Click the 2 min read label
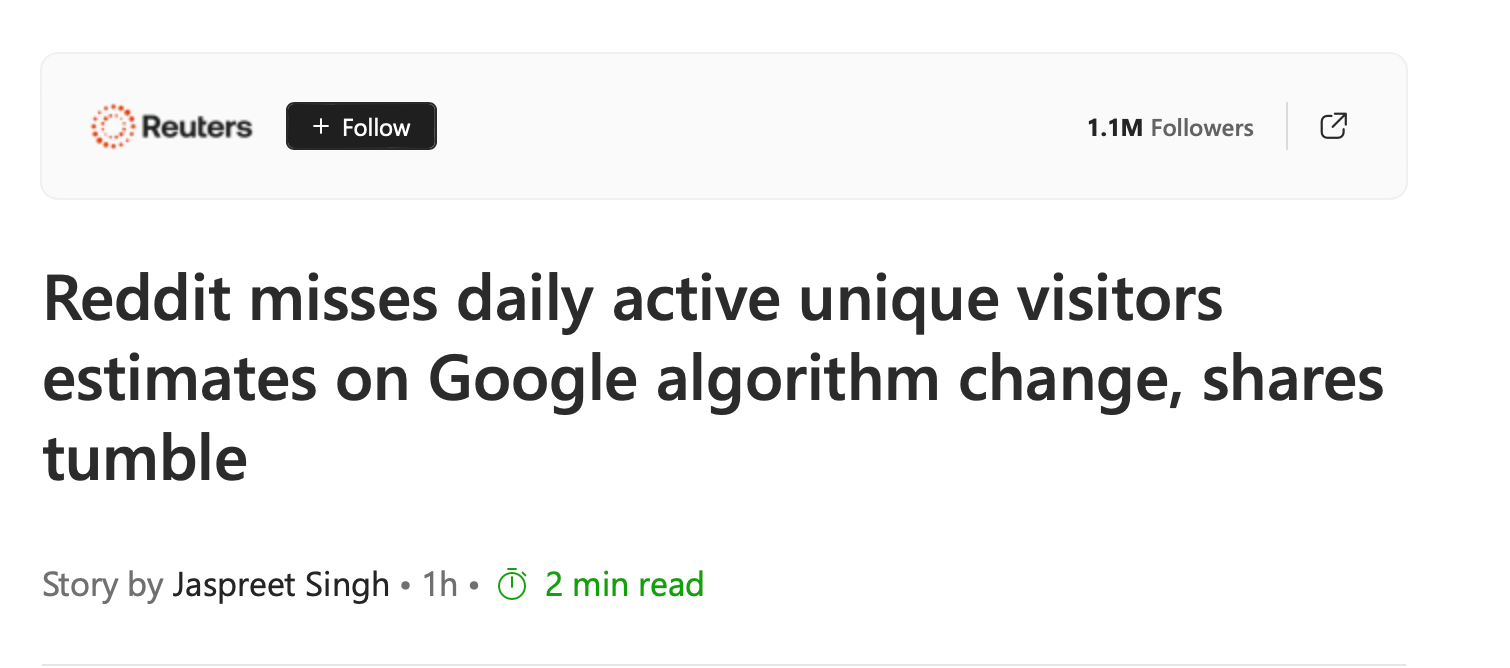Image resolution: width=1510 pixels, height=668 pixels. [624, 585]
